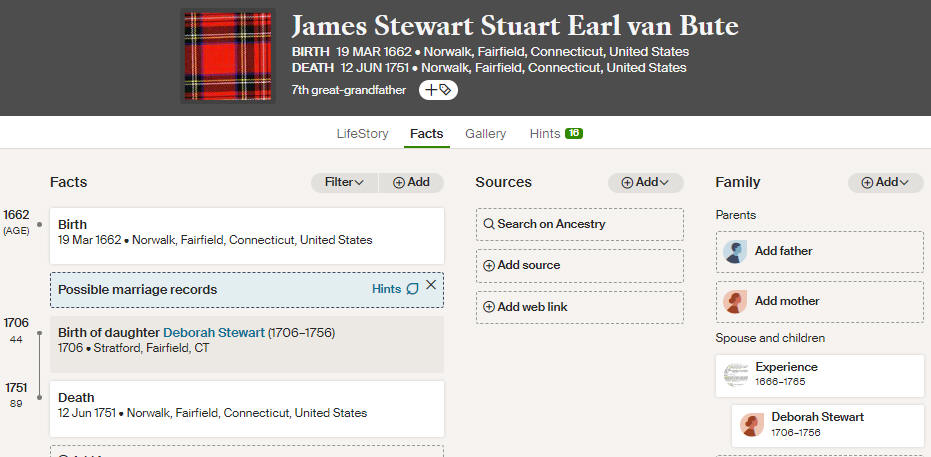Click the leaf hint icon beside Hints
The width and height of the screenshot is (931, 457).
tap(412, 289)
